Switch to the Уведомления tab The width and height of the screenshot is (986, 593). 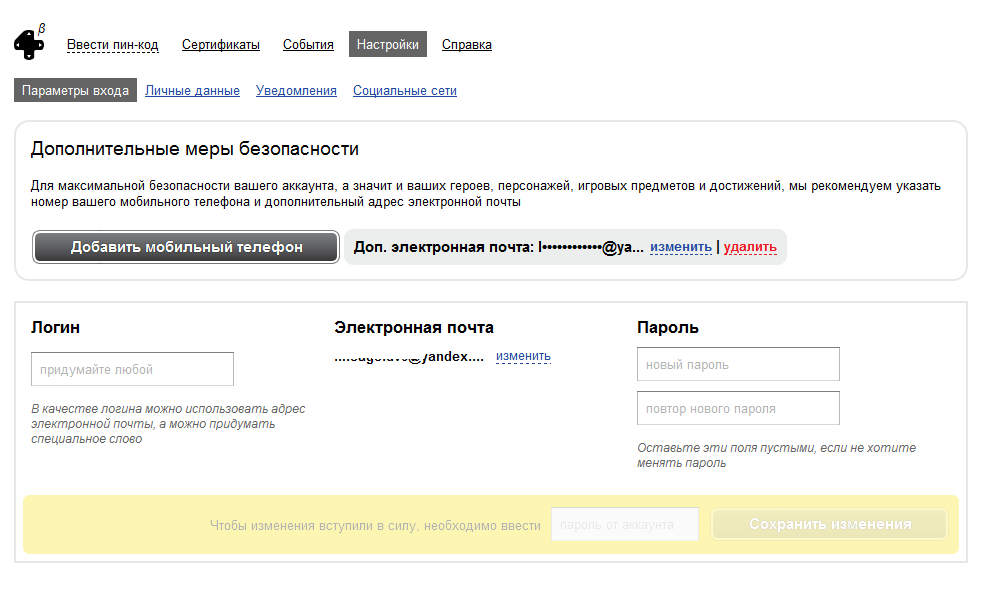click(296, 91)
